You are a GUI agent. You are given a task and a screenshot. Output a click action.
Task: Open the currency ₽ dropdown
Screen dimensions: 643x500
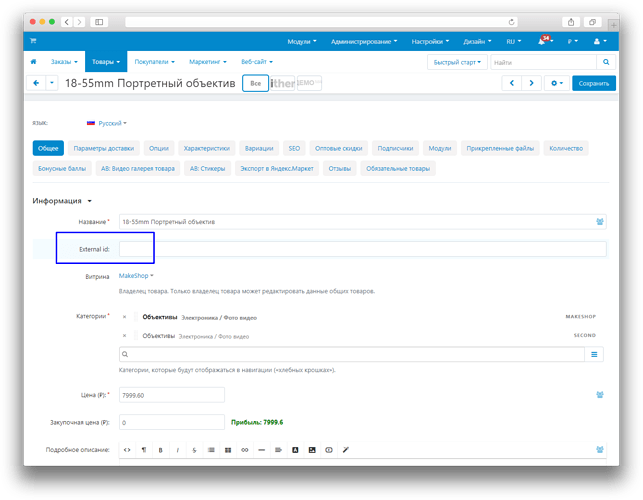(x=572, y=41)
